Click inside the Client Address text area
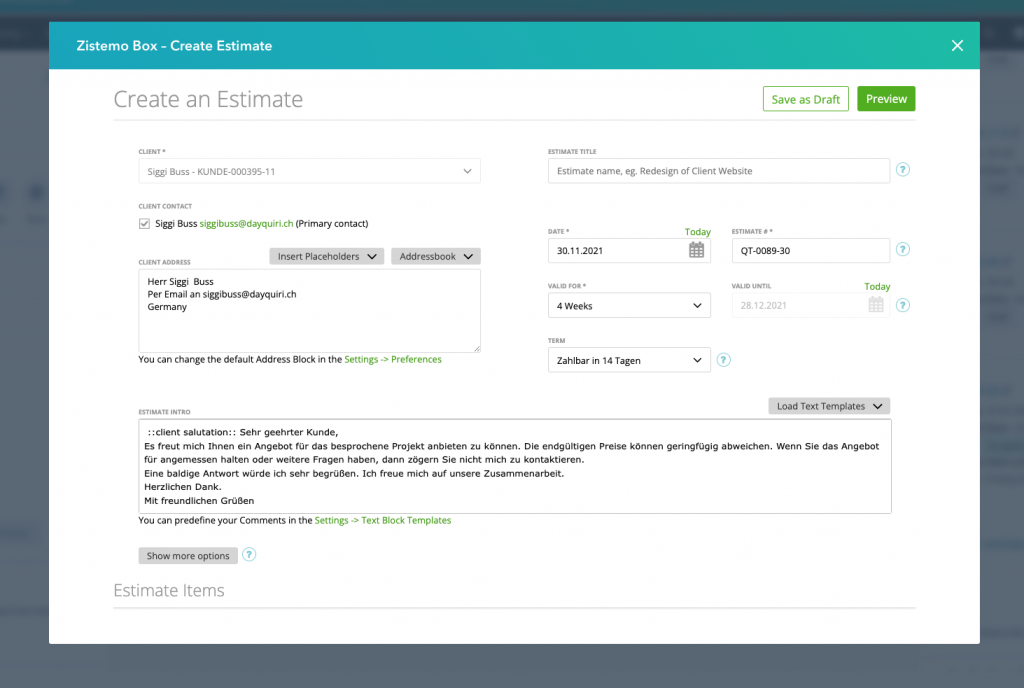Screen dimensions: 1024x688 (309, 311)
